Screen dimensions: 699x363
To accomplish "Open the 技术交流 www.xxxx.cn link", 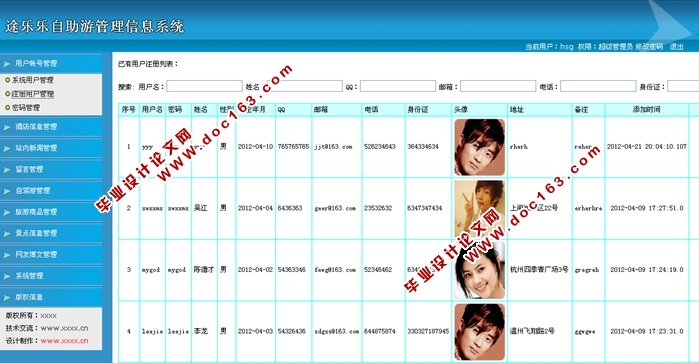I will pos(64,328).
